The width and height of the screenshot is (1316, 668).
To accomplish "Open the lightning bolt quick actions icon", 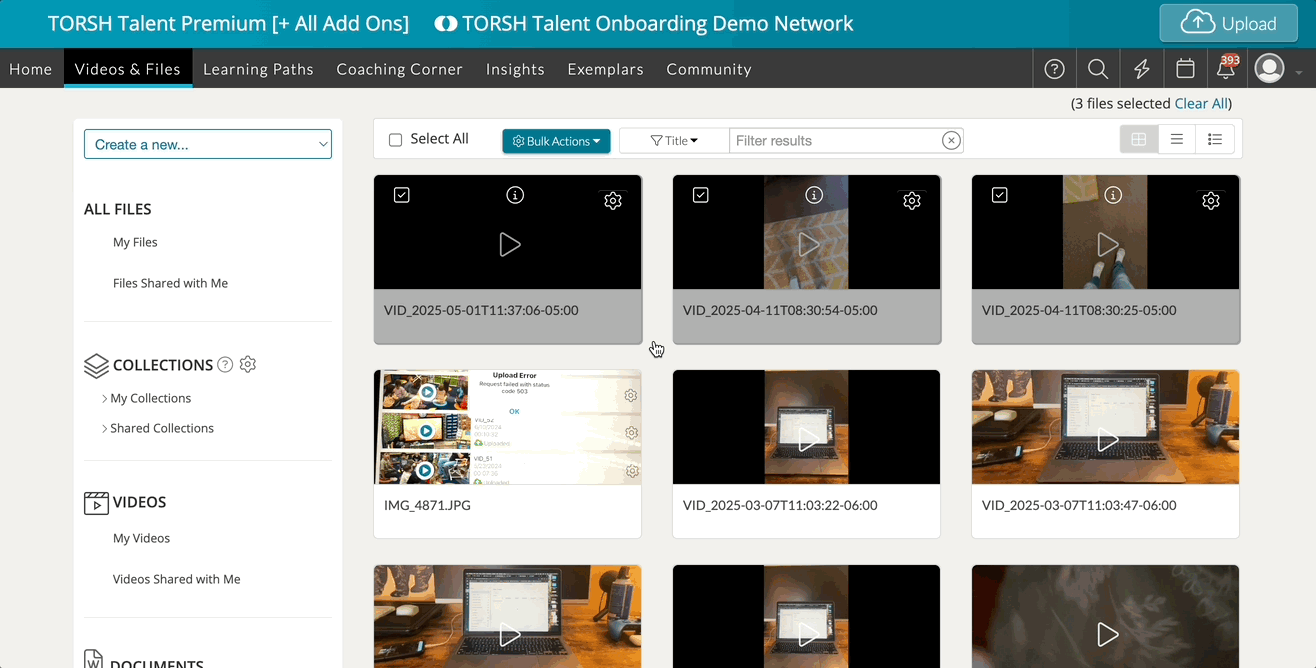I will coord(1141,69).
